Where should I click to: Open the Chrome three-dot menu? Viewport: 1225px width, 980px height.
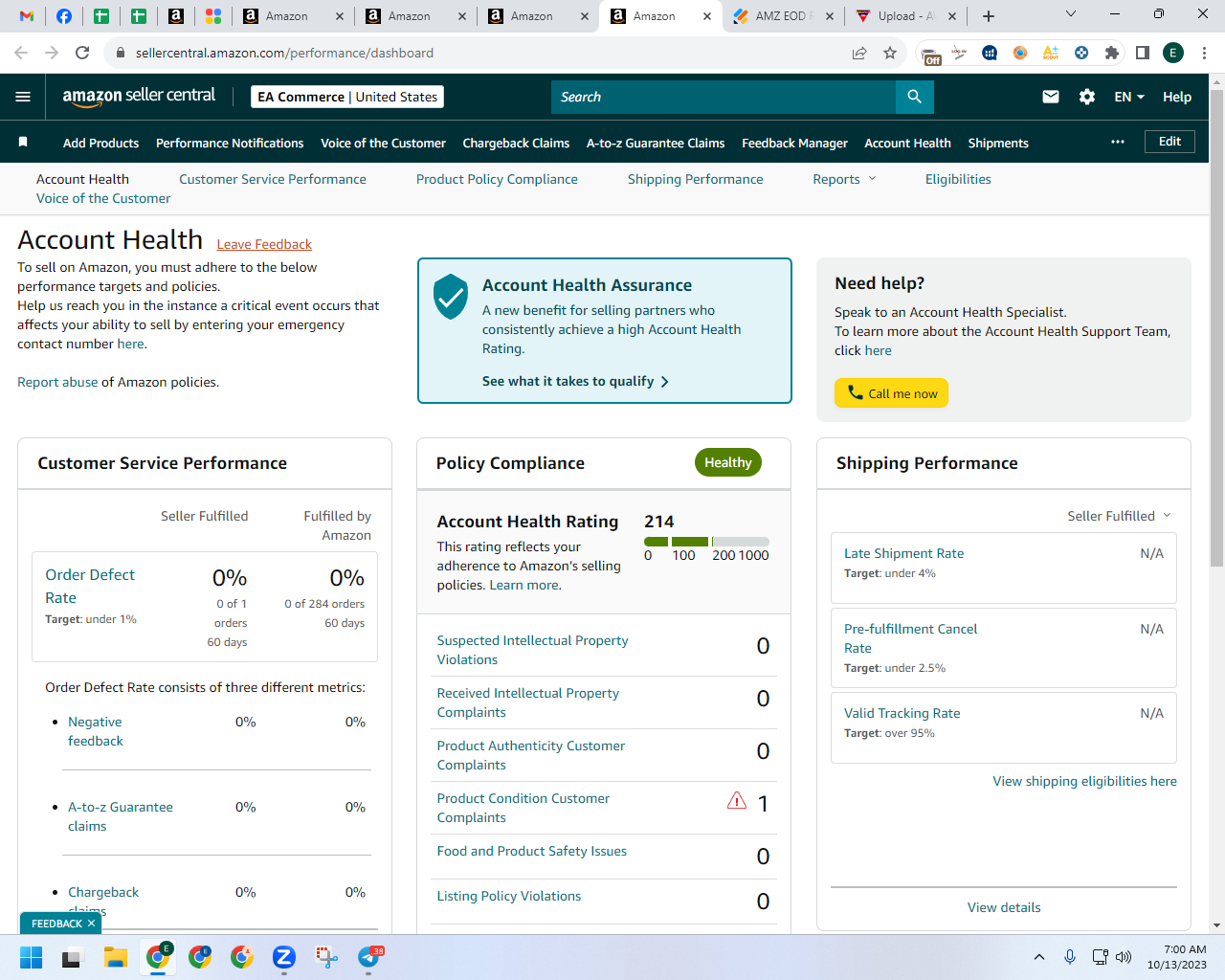tap(1205, 53)
